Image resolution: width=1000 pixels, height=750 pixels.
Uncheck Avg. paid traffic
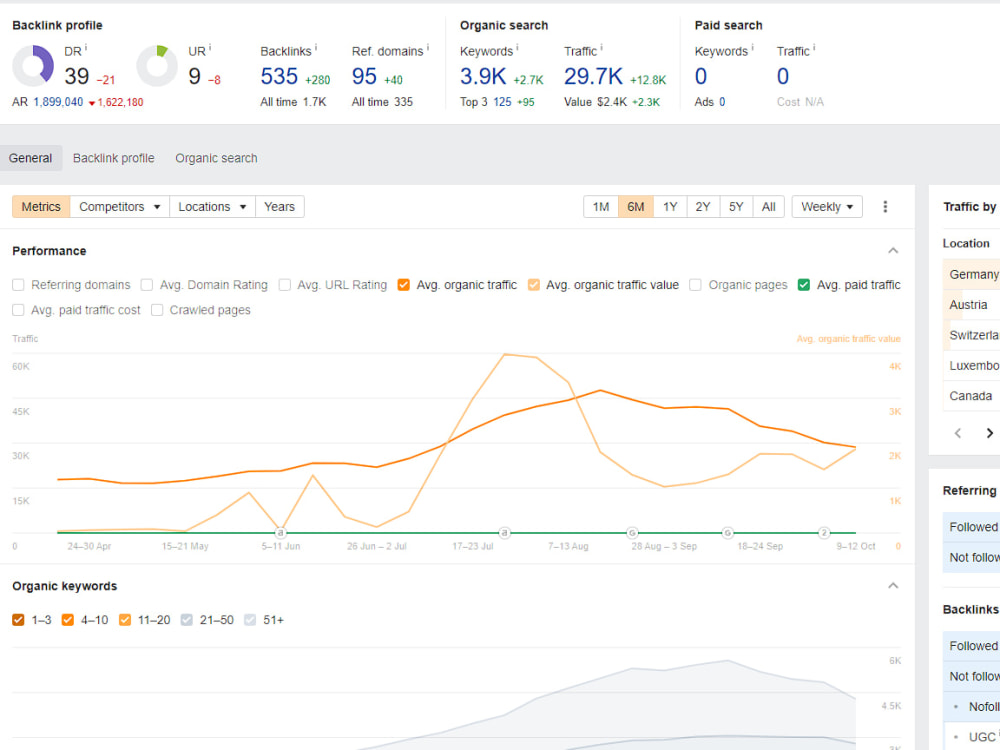click(x=804, y=284)
